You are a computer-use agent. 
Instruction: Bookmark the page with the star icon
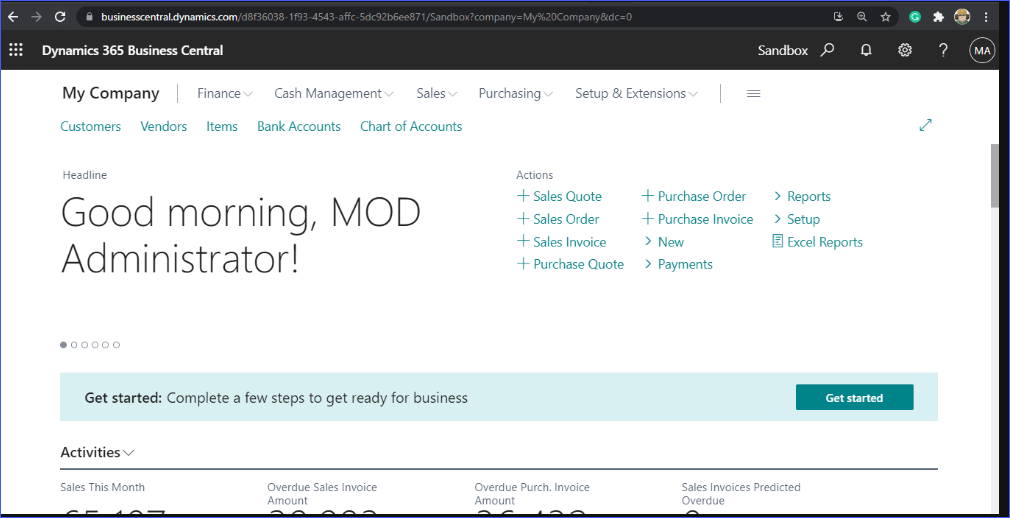[x=886, y=17]
